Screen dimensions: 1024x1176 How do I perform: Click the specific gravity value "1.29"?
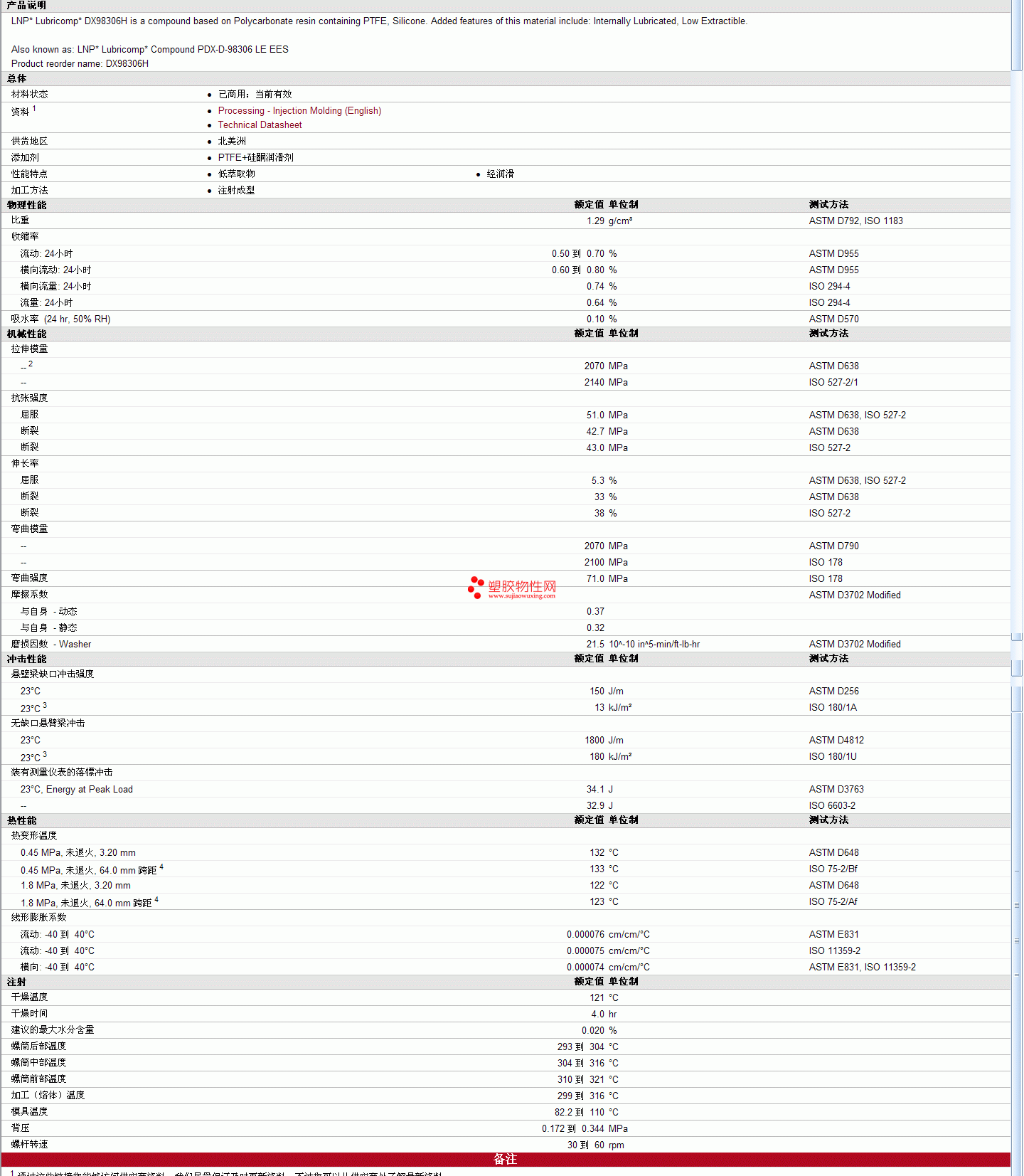pyautogui.click(x=595, y=221)
